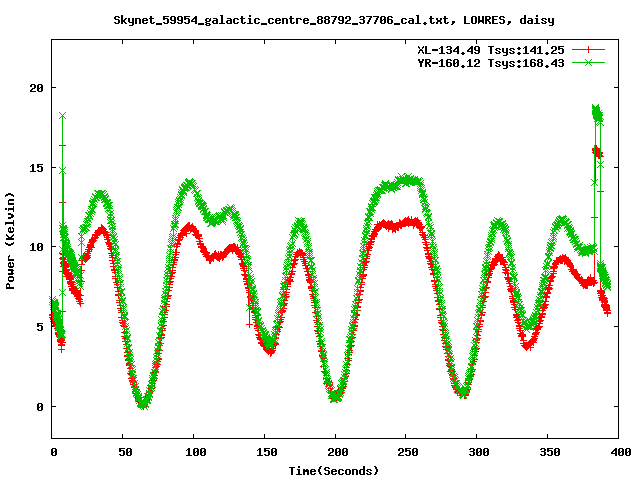
Task: Click the curve minimum near 65 seconds
Action: coord(142,404)
